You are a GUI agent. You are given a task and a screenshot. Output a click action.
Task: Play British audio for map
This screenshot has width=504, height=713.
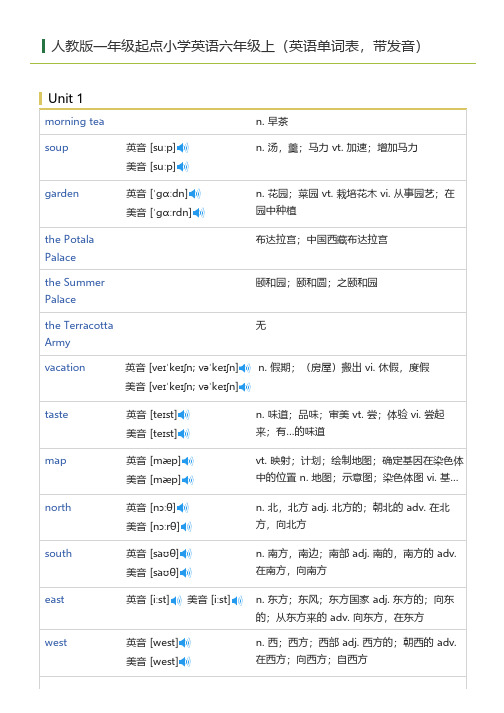click(187, 461)
